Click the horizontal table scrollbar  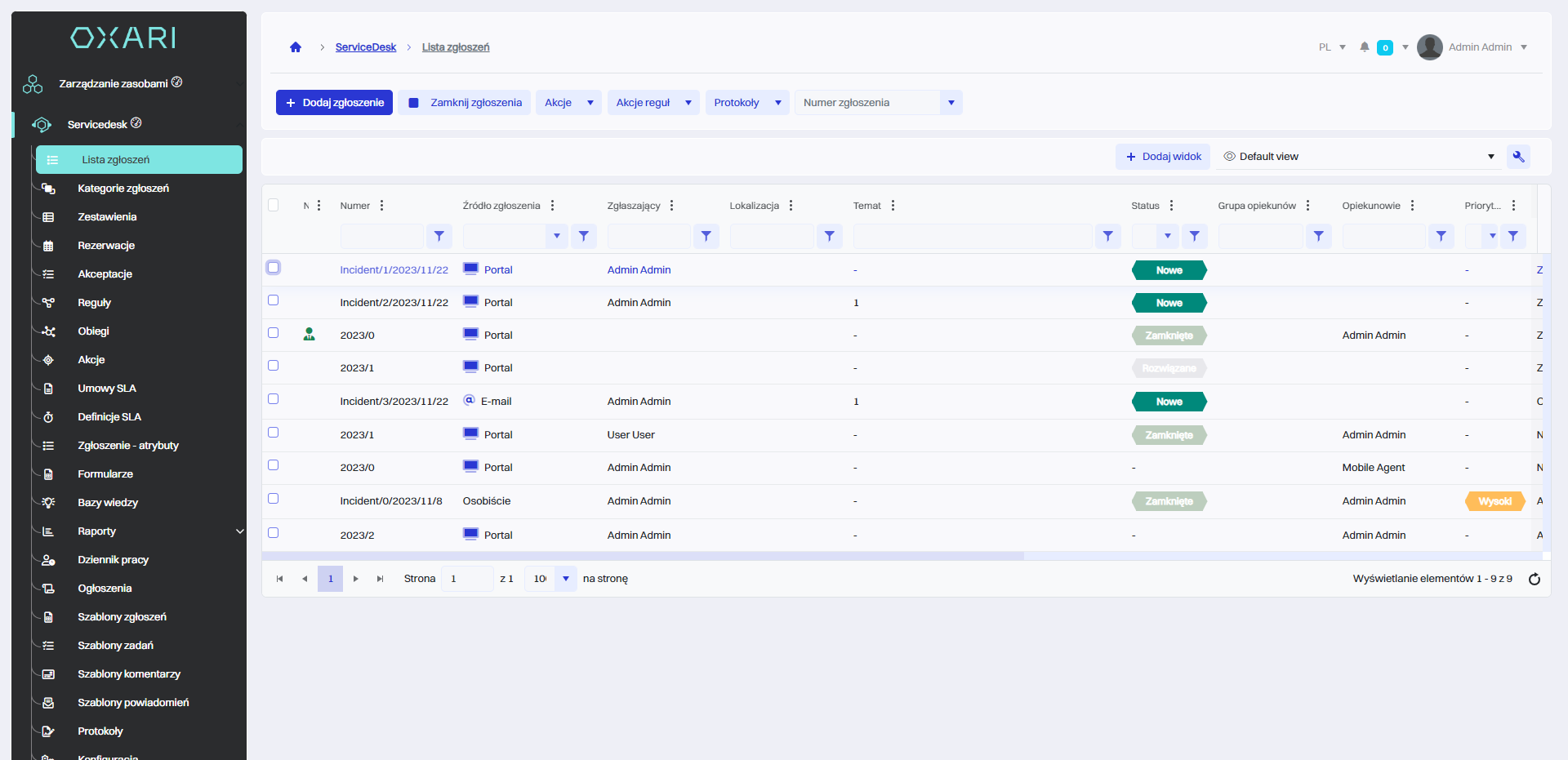643,556
